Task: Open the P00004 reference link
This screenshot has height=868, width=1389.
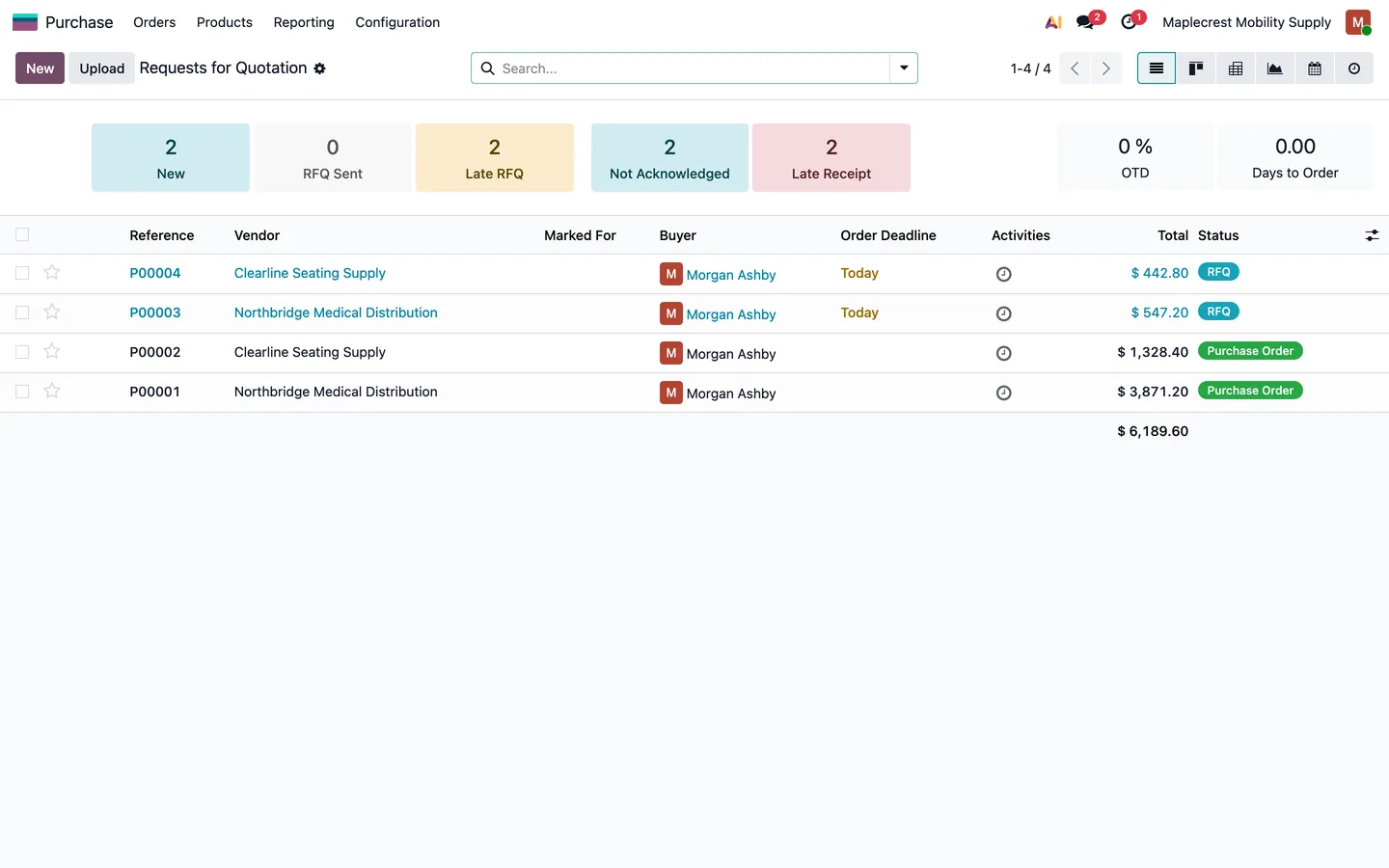Action: (155, 273)
